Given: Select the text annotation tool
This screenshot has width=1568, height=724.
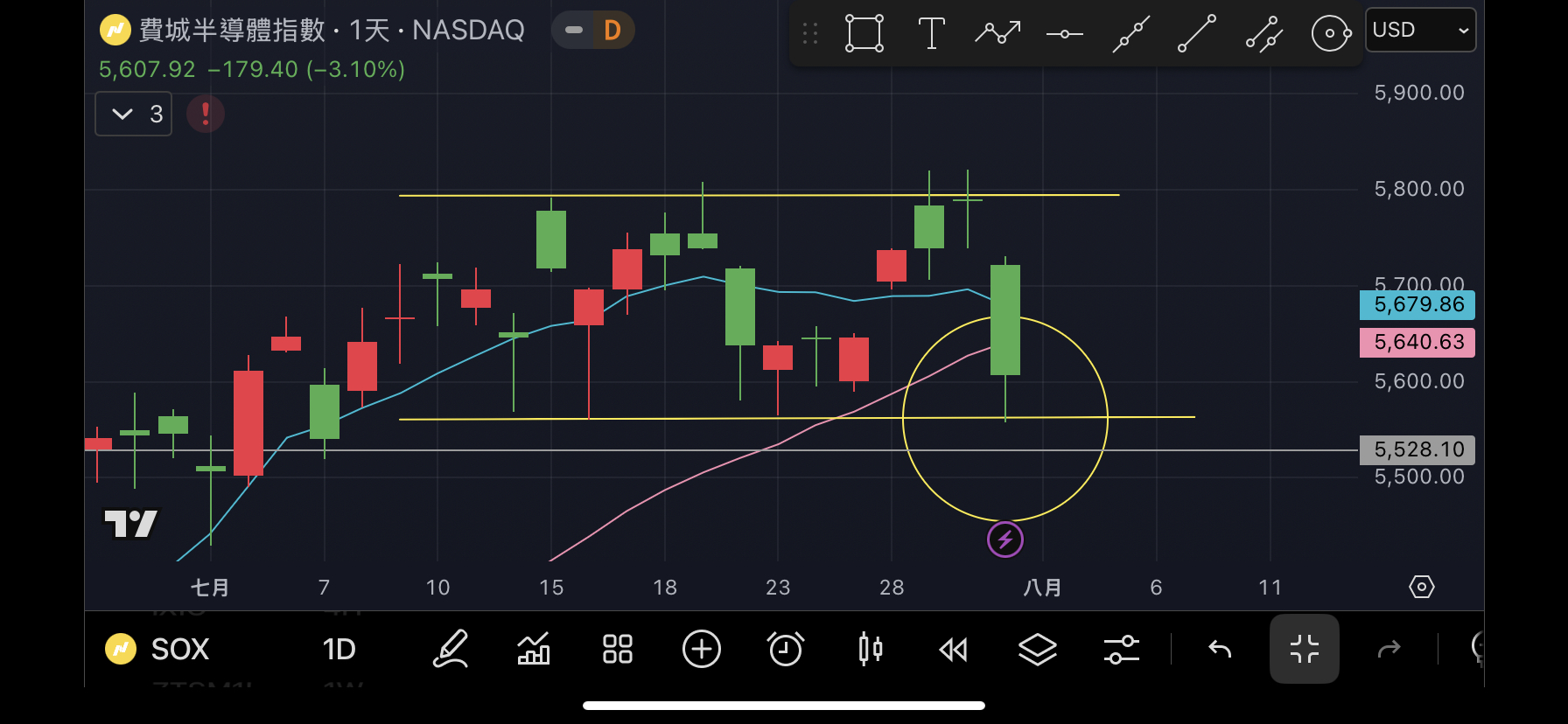Looking at the screenshot, I should 931,34.
